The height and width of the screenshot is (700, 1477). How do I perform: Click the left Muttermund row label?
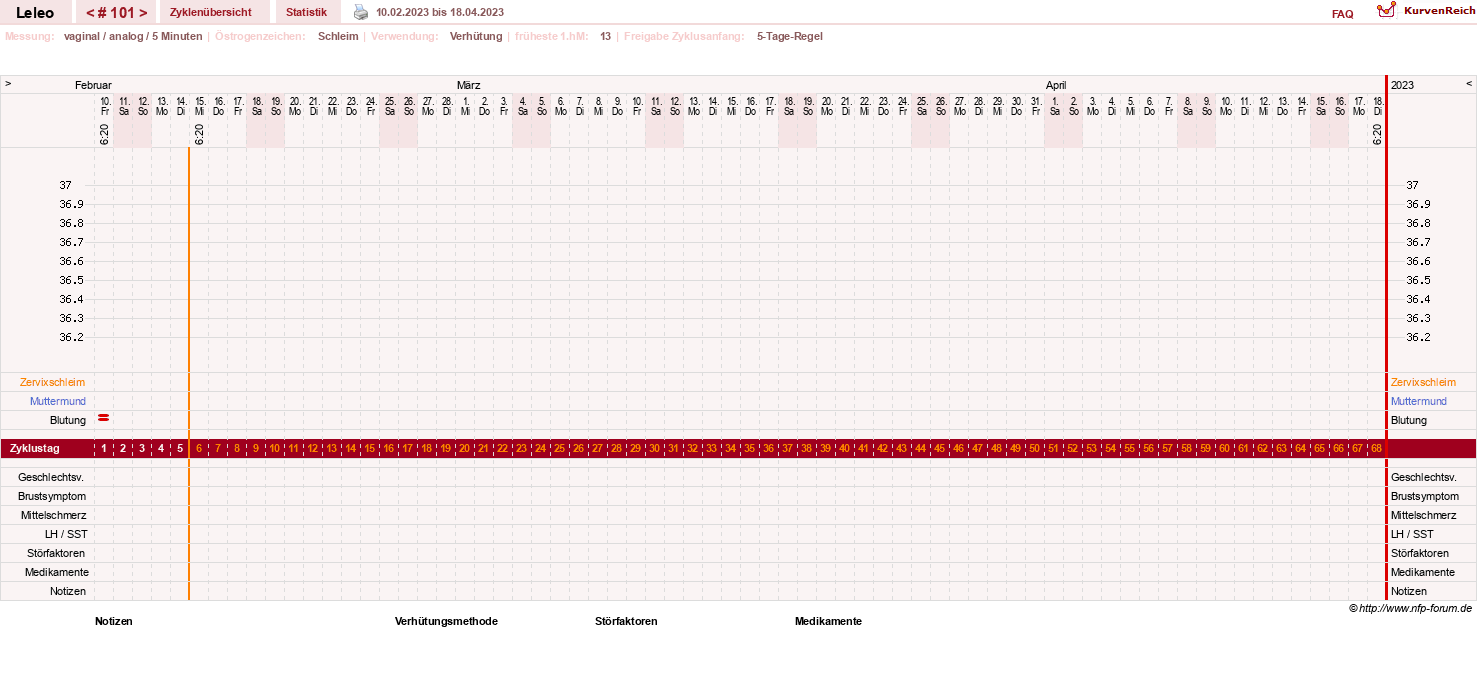pos(58,401)
